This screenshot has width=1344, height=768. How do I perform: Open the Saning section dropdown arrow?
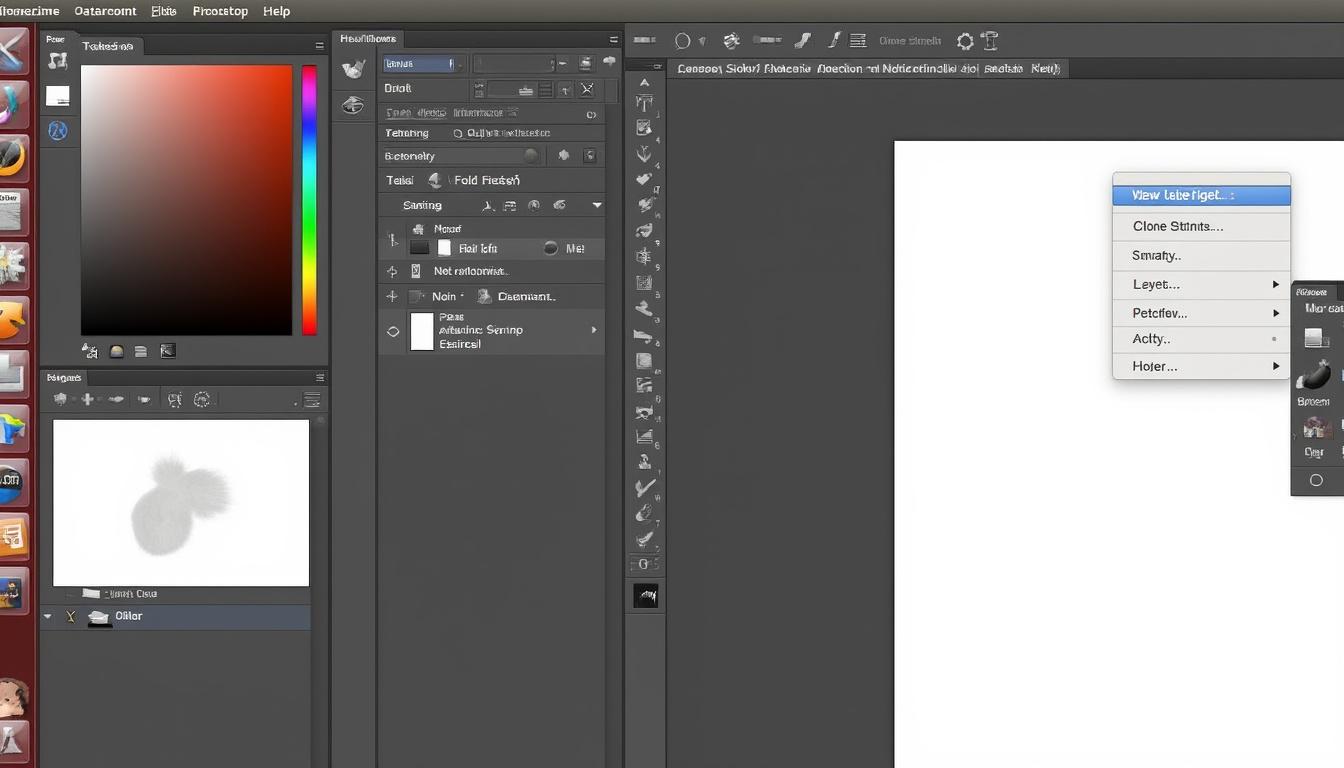click(x=596, y=204)
